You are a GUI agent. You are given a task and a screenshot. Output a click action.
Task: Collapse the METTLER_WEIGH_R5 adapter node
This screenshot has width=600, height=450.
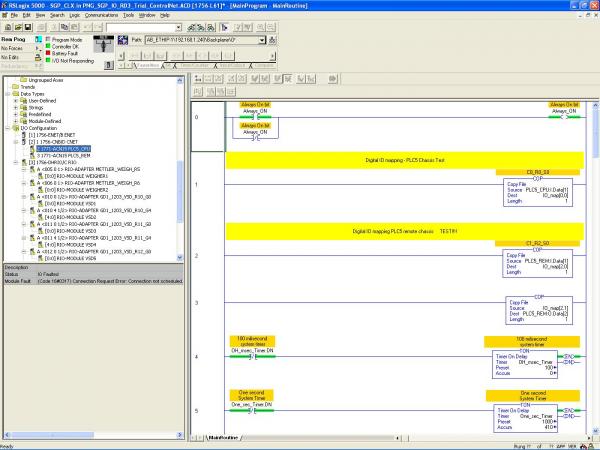click(24, 169)
